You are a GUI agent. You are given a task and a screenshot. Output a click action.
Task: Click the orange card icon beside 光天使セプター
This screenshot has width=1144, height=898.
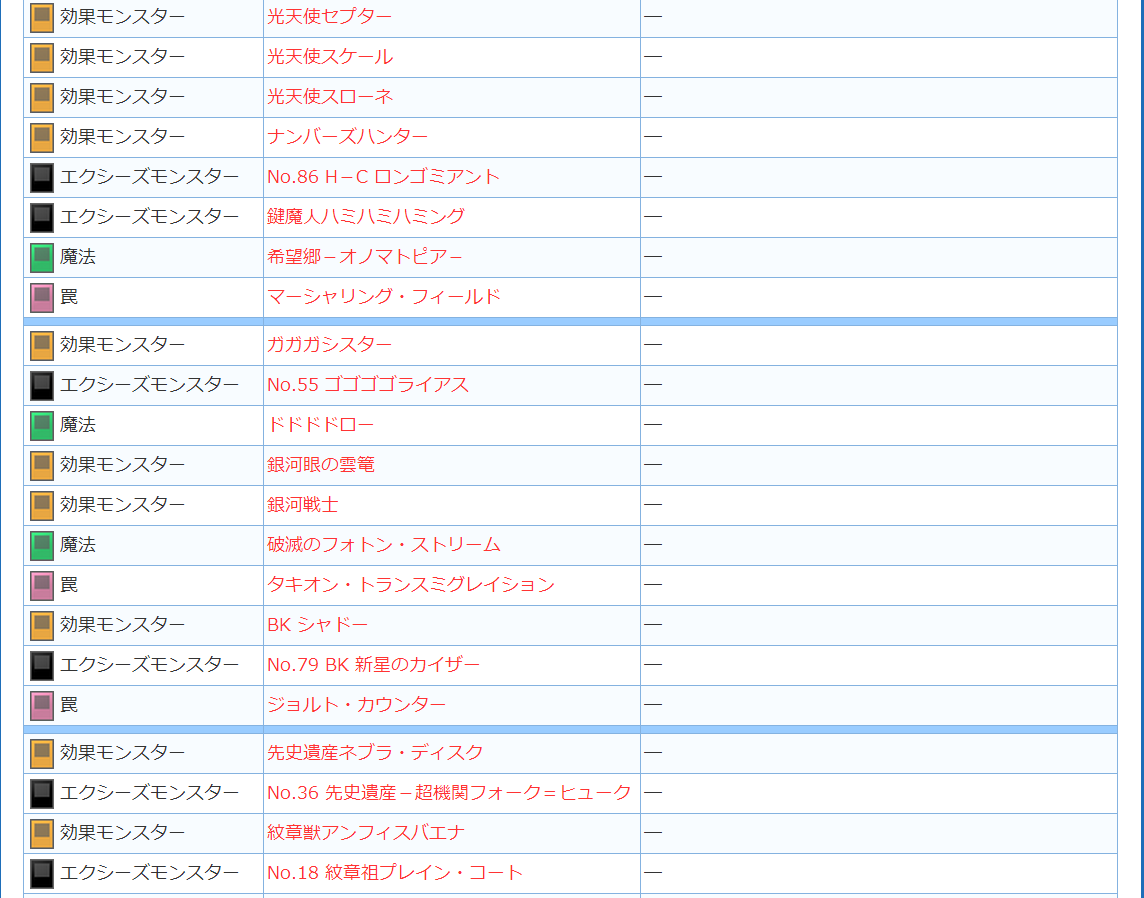pos(42,18)
